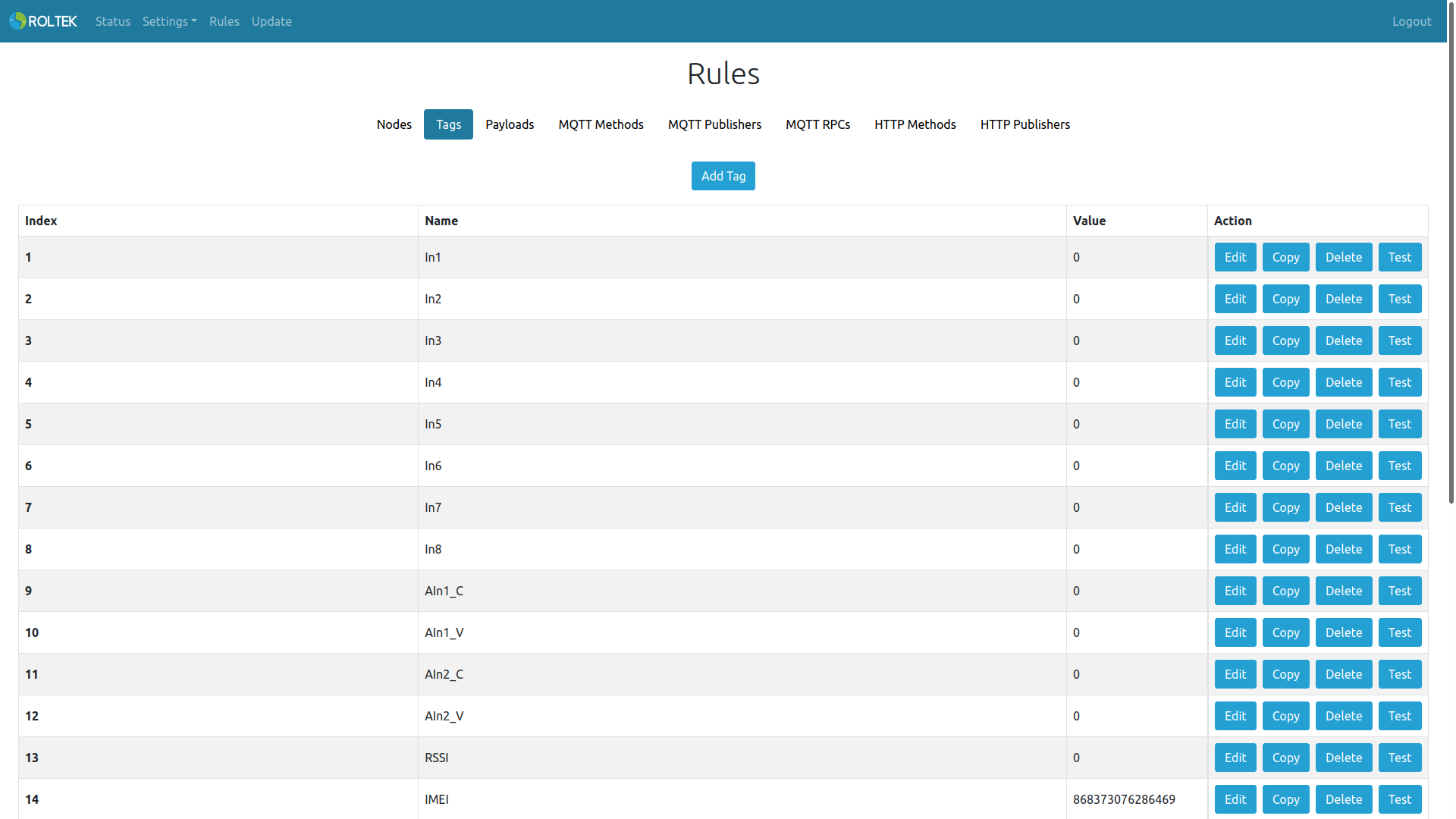
Task: Test the In4 tag
Action: pyautogui.click(x=1399, y=382)
